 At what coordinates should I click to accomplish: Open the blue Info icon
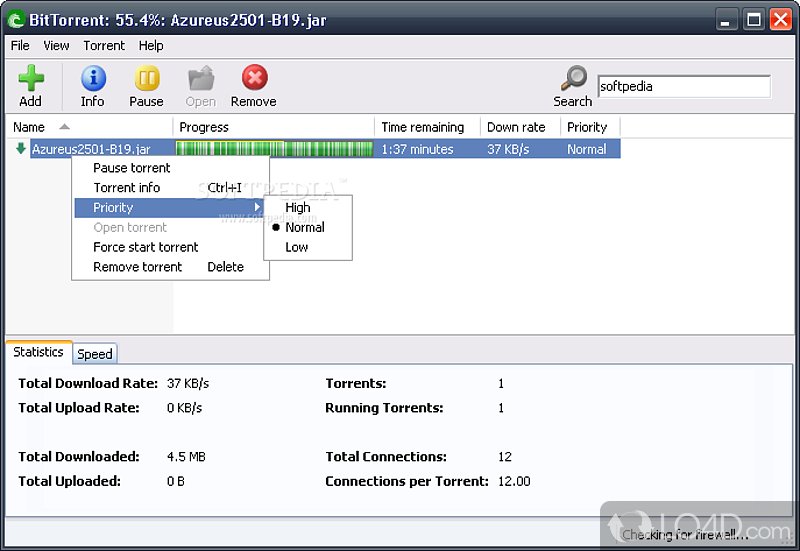93,78
